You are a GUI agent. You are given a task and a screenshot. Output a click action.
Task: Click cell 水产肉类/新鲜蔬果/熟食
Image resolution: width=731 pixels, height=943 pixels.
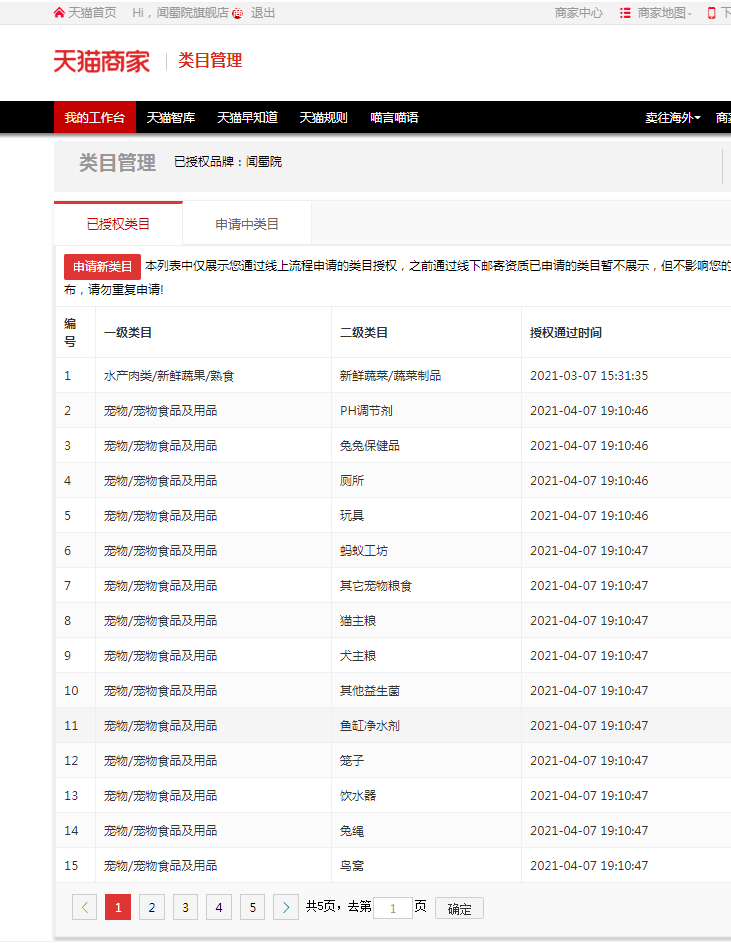(169, 376)
